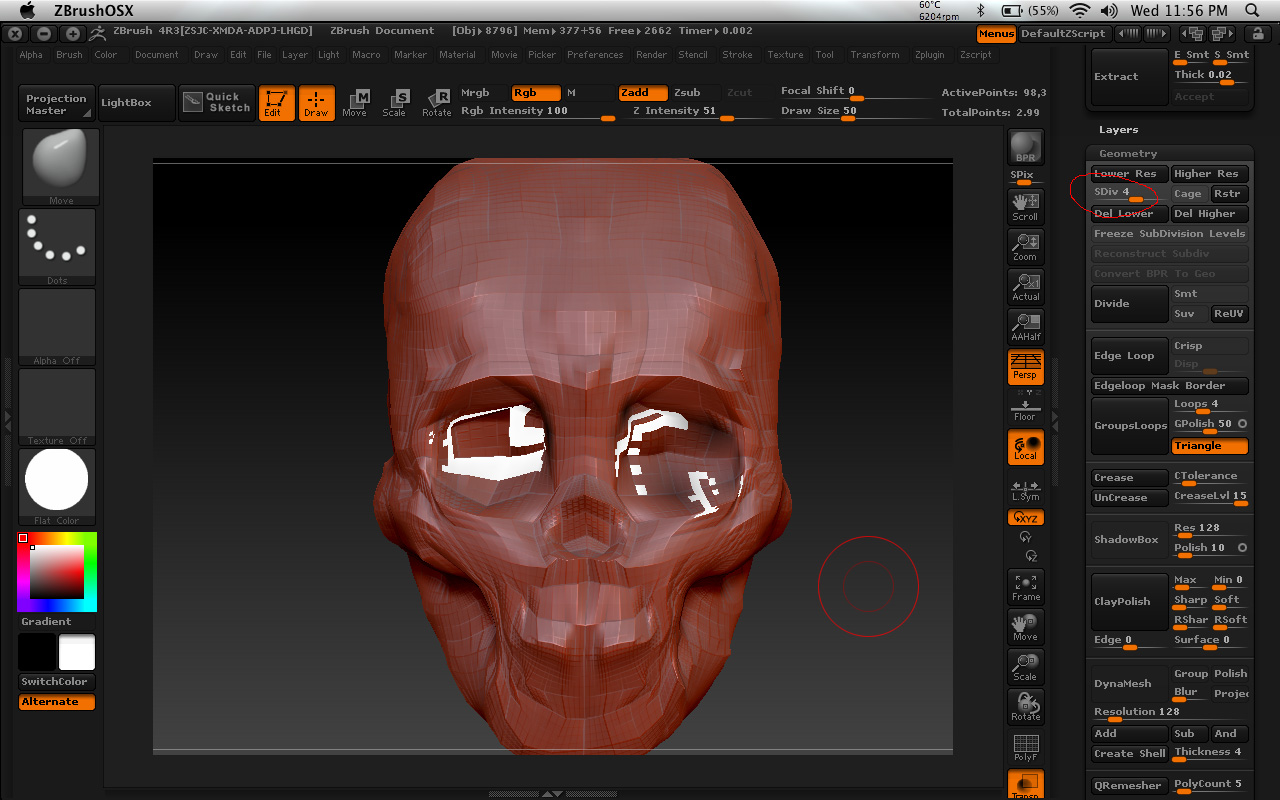Open the bottom tray with the arrow below canvas
This screenshot has width=1280, height=800.
click(554, 793)
